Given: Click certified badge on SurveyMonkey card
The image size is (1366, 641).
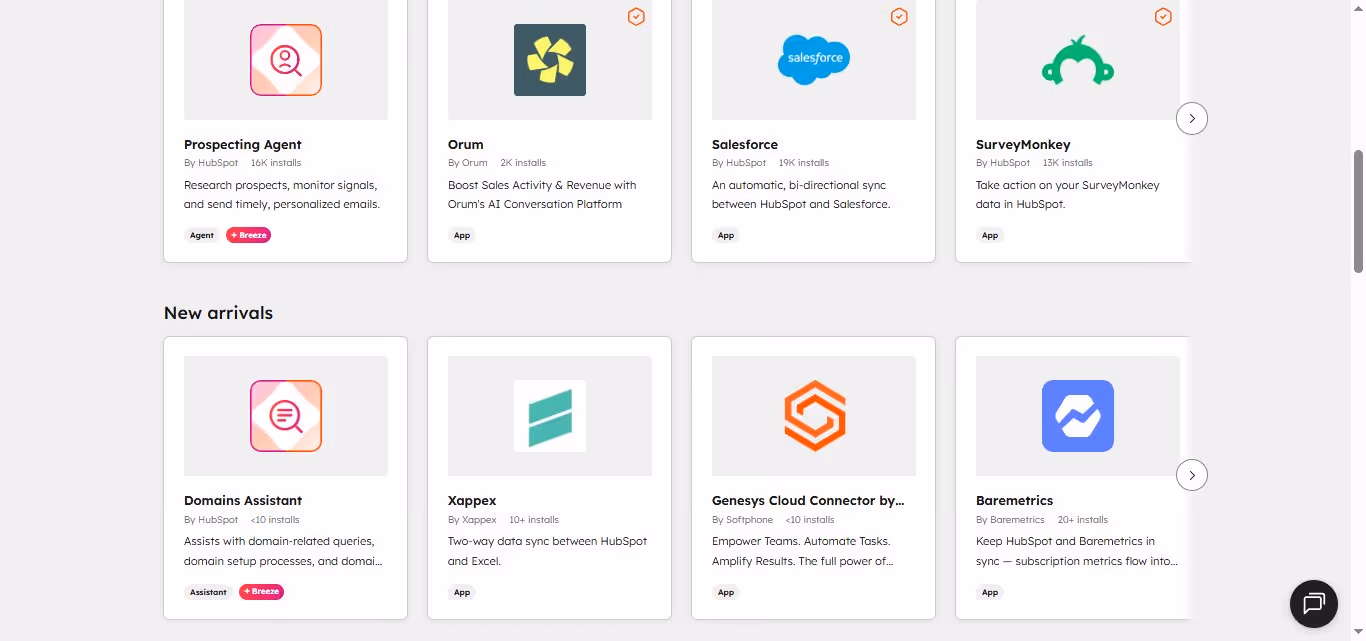Looking at the screenshot, I should click(x=1163, y=17).
